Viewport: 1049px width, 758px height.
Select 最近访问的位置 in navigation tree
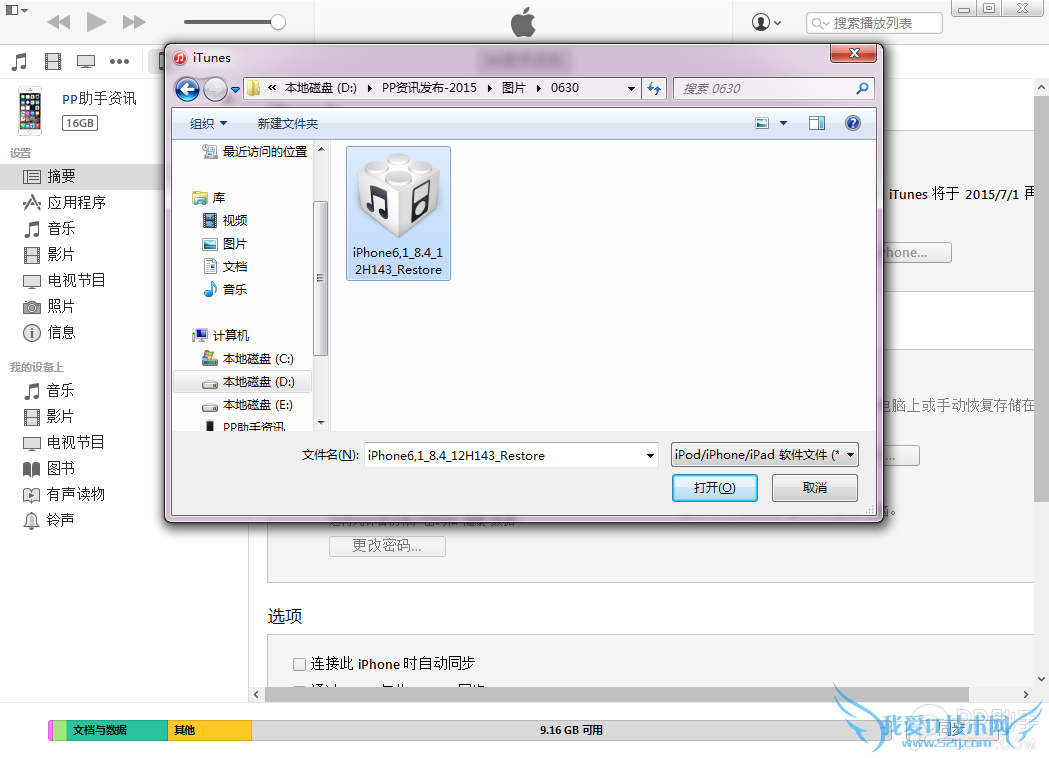coord(254,152)
